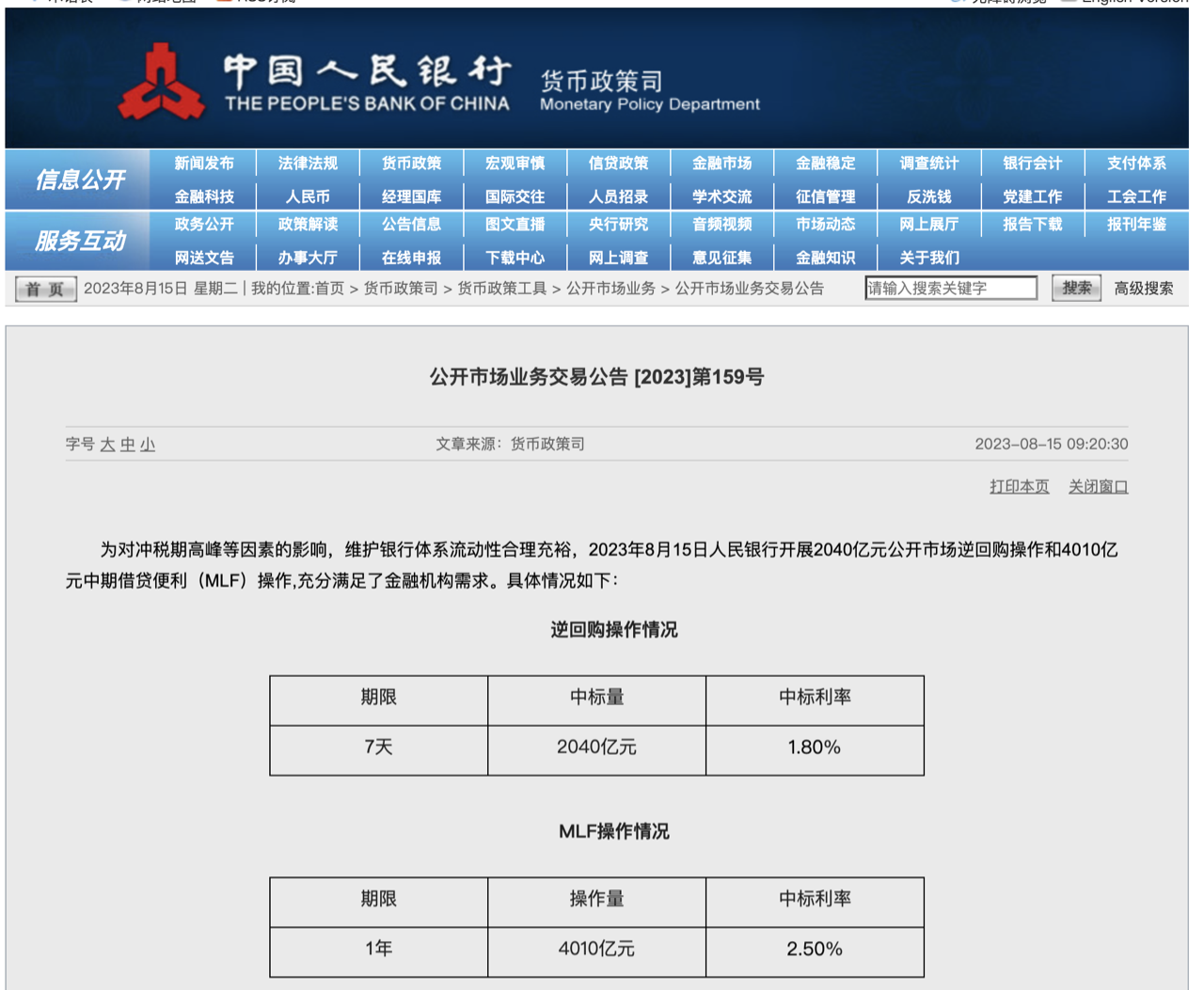Click 关闭窗口 close window link
This screenshot has height=990, width=1204.
pyautogui.click(x=1098, y=487)
